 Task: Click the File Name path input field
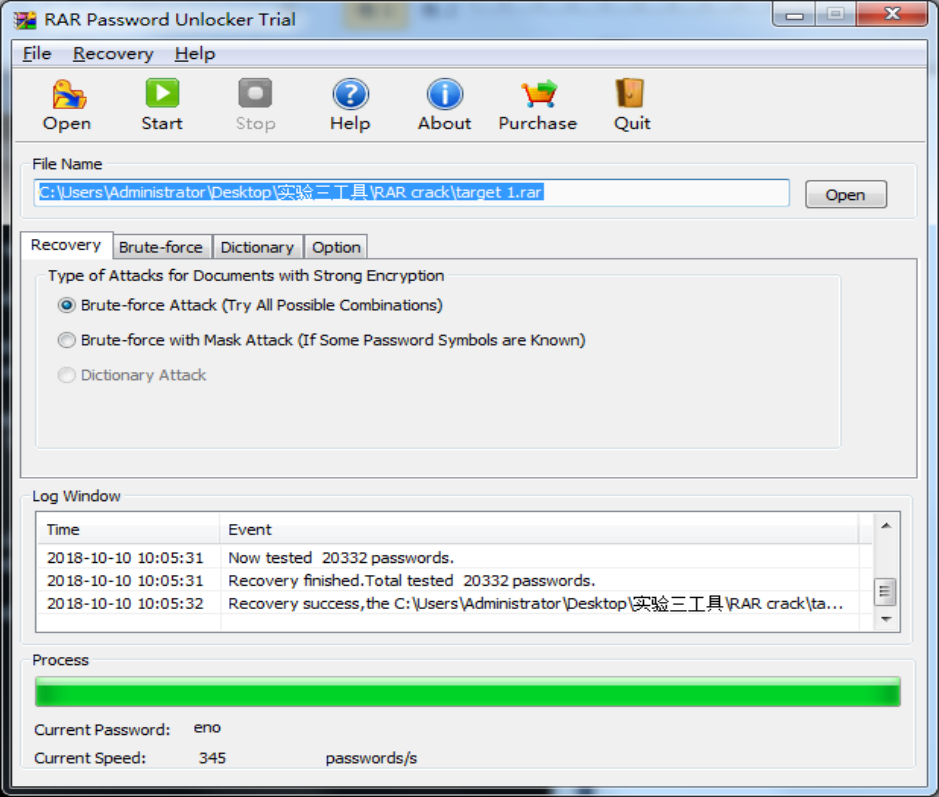click(x=411, y=193)
